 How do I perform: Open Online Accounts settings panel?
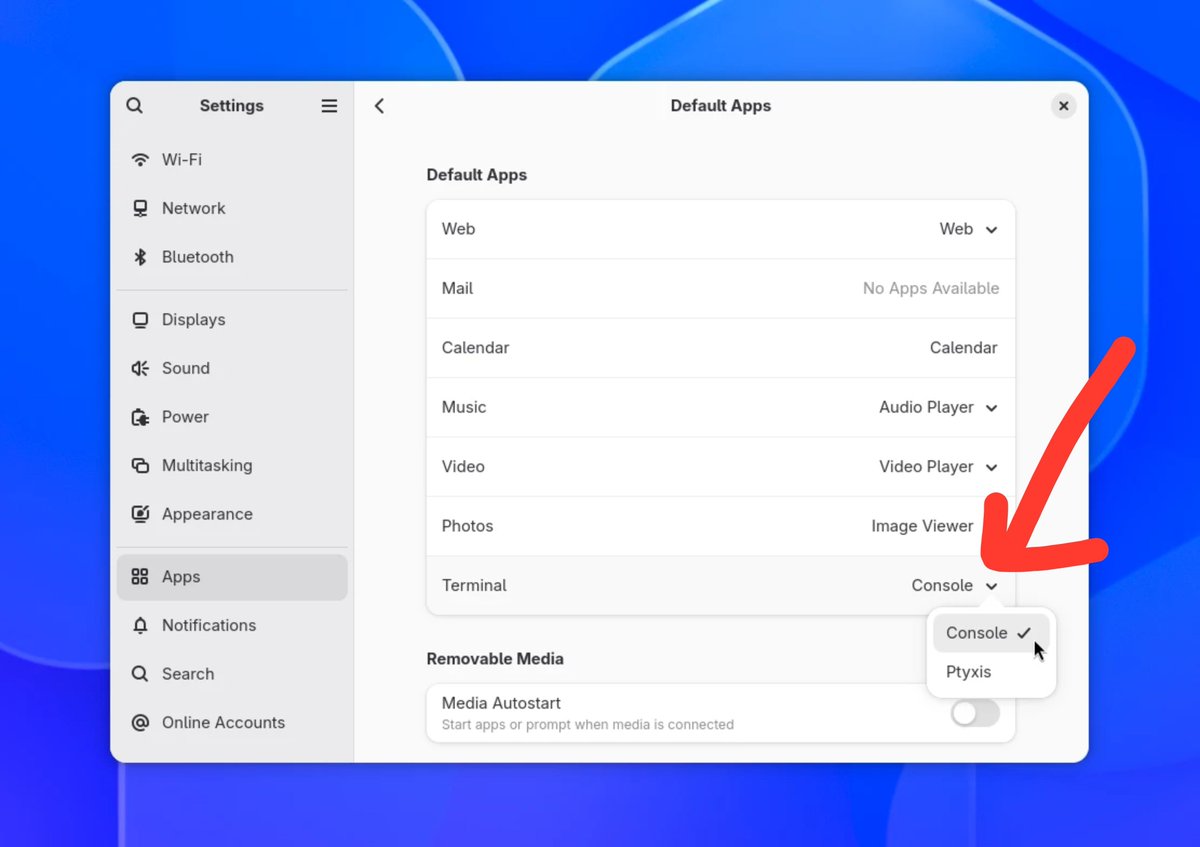click(232, 723)
